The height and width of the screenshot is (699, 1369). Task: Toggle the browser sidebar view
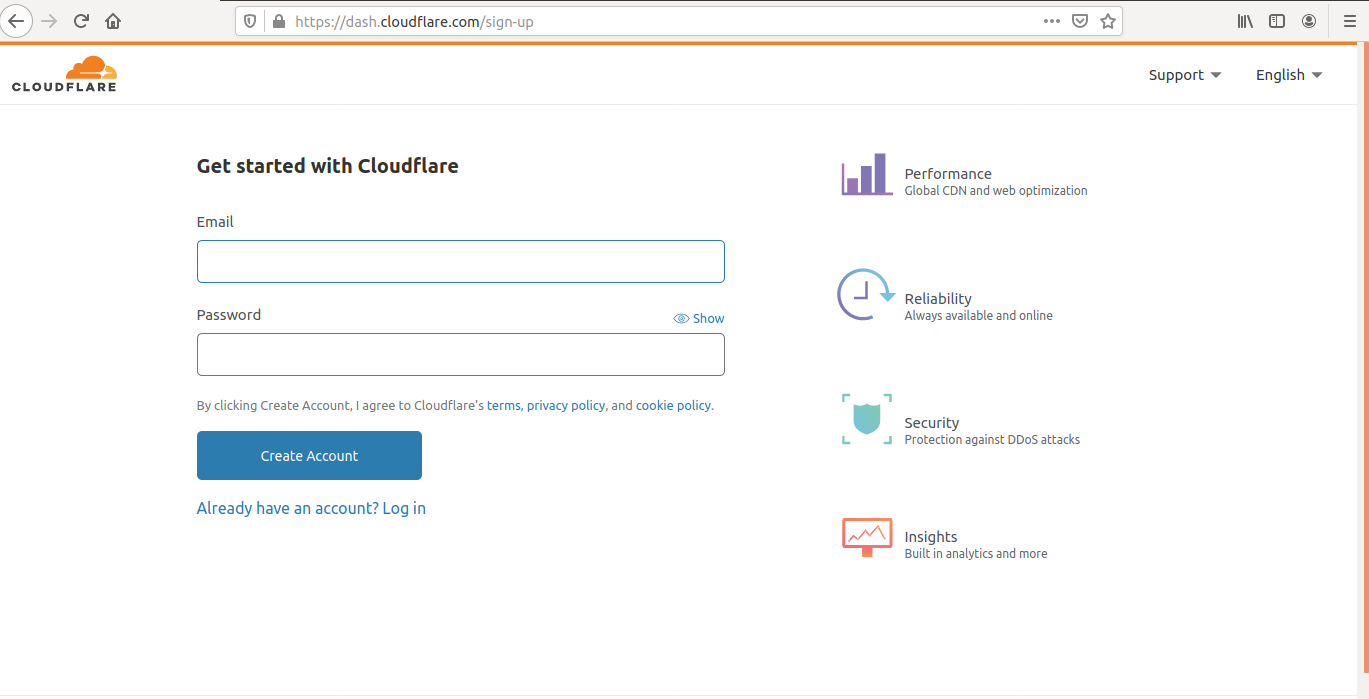(1277, 21)
